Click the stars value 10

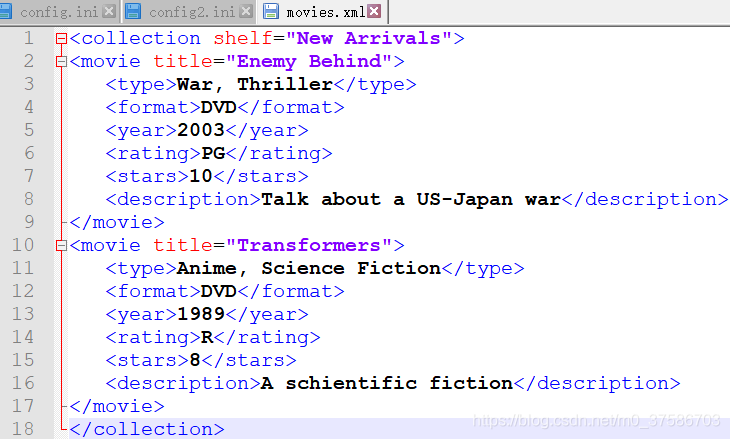point(201,176)
